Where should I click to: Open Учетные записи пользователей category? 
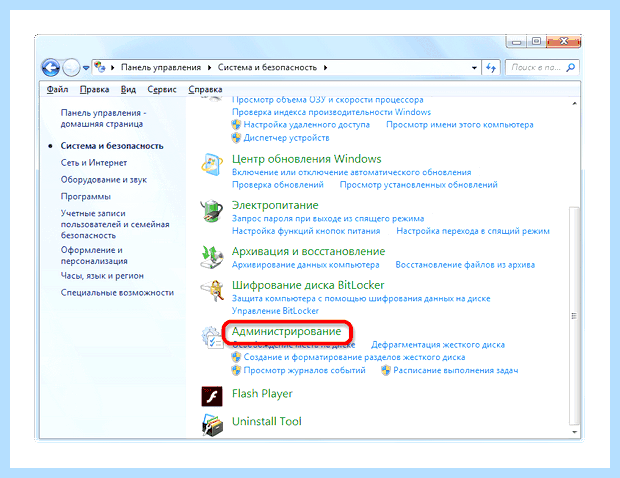click(115, 224)
